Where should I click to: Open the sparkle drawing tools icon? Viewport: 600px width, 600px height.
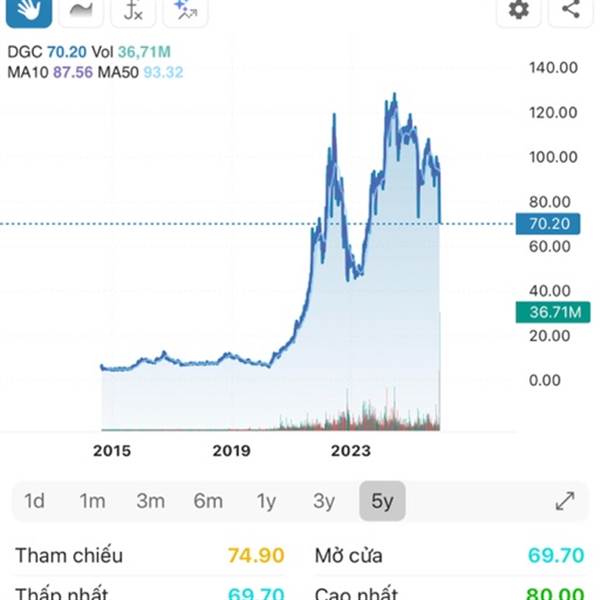184,10
